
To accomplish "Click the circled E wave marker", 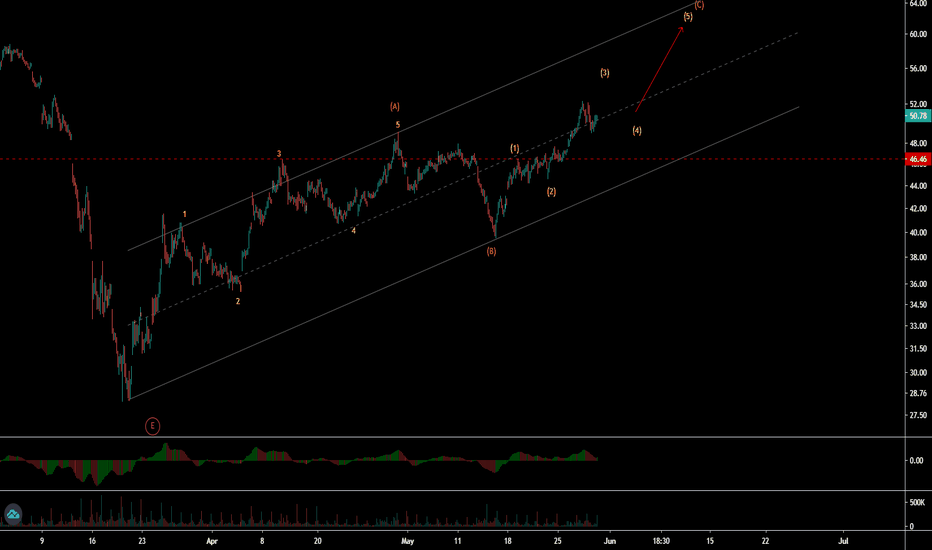I will coord(152,426).
